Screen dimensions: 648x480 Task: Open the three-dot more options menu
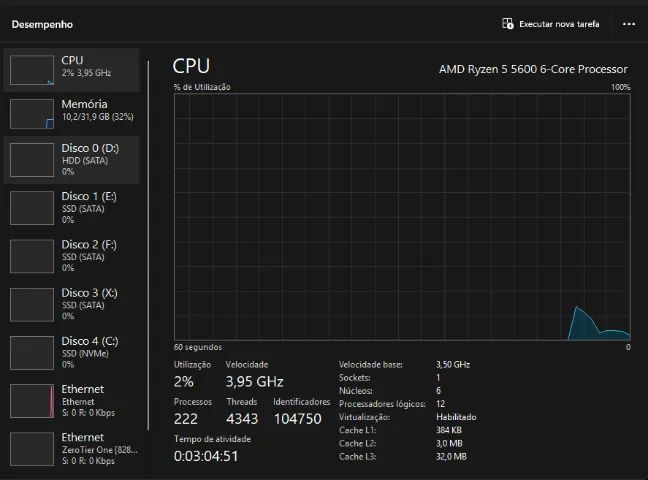(x=629, y=24)
